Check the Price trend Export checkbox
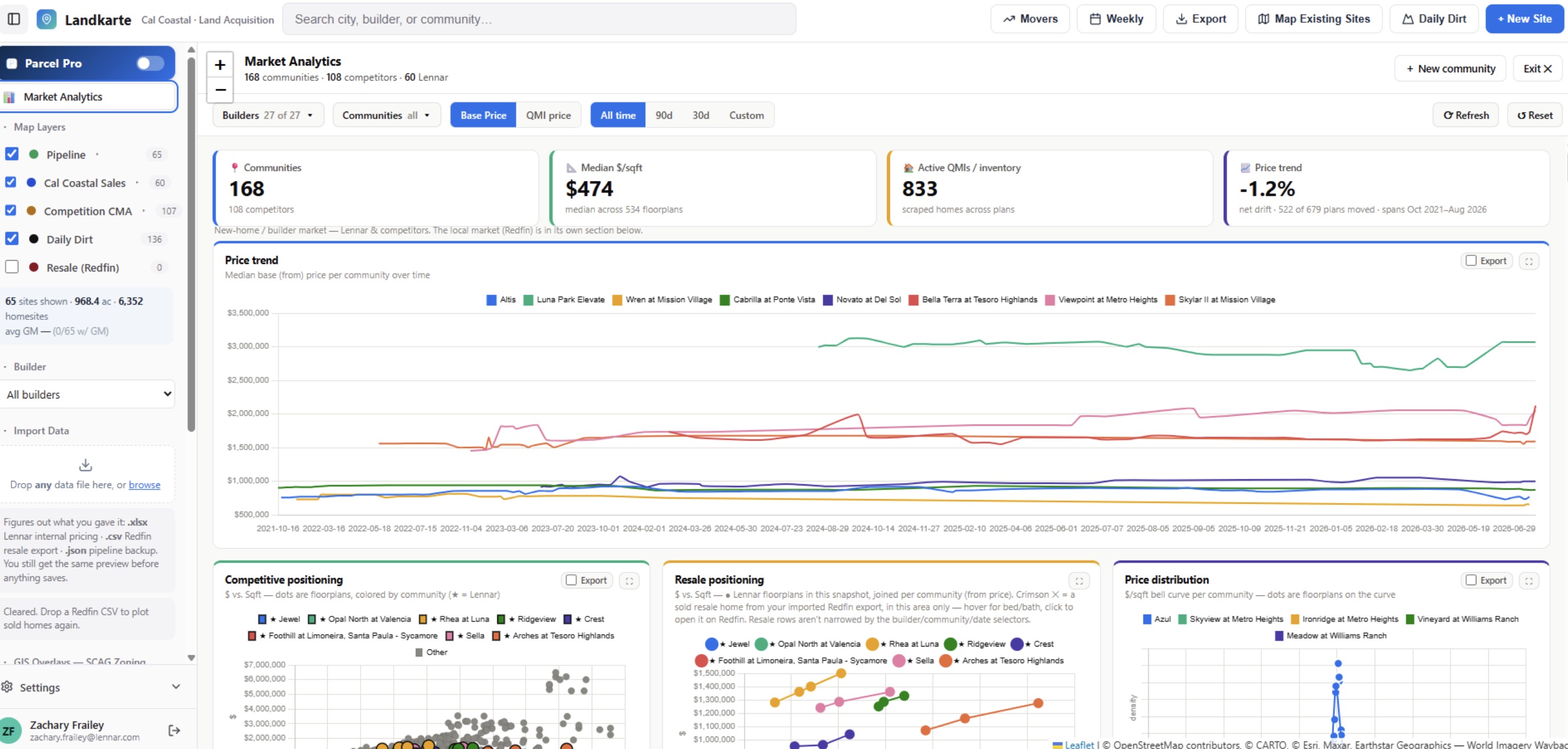Image resolution: width=1568 pixels, height=749 pixels. [x=1471, y=261]
